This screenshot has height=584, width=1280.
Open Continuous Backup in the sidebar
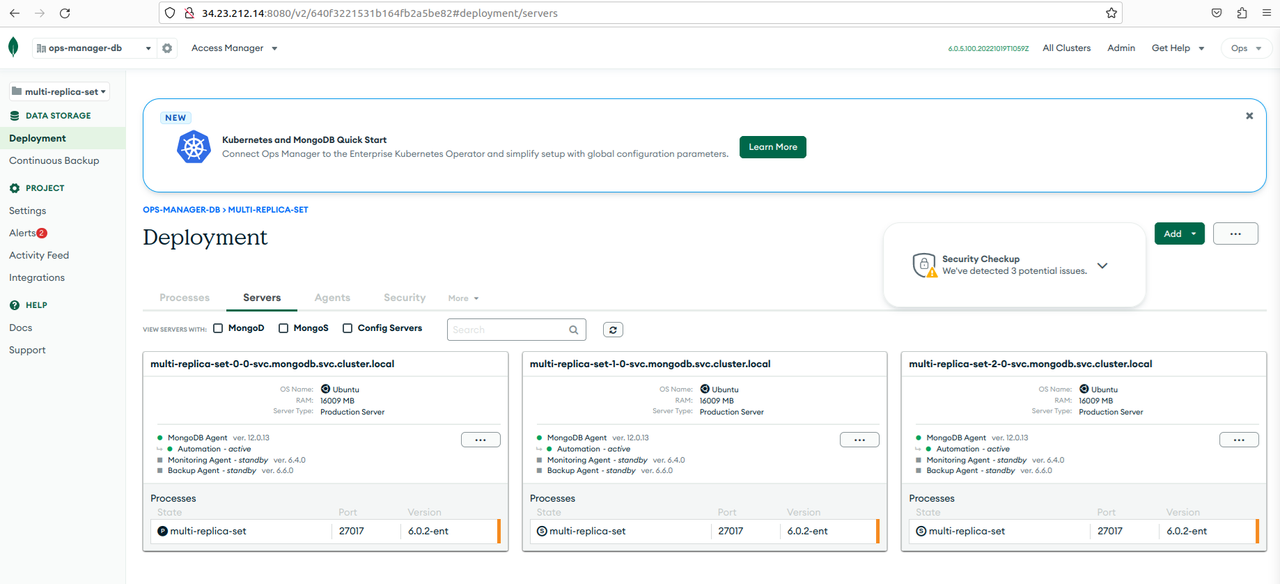(54, 160)
